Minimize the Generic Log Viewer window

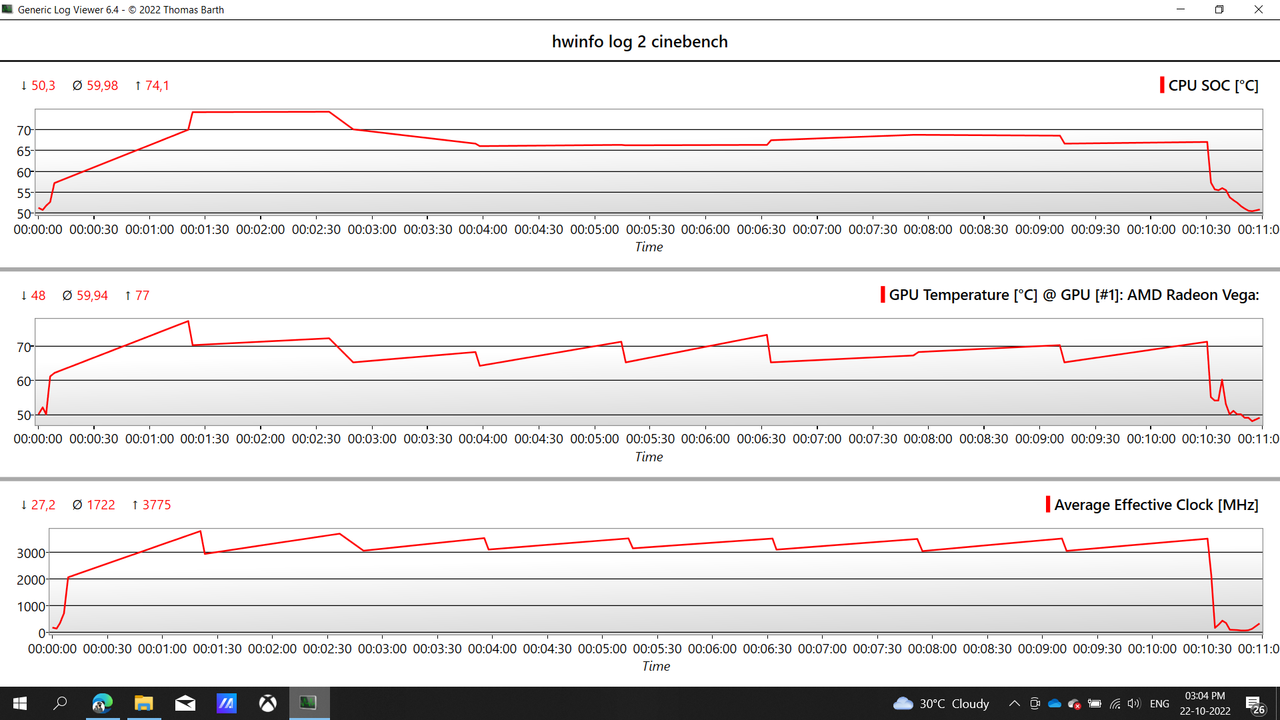1178,10
